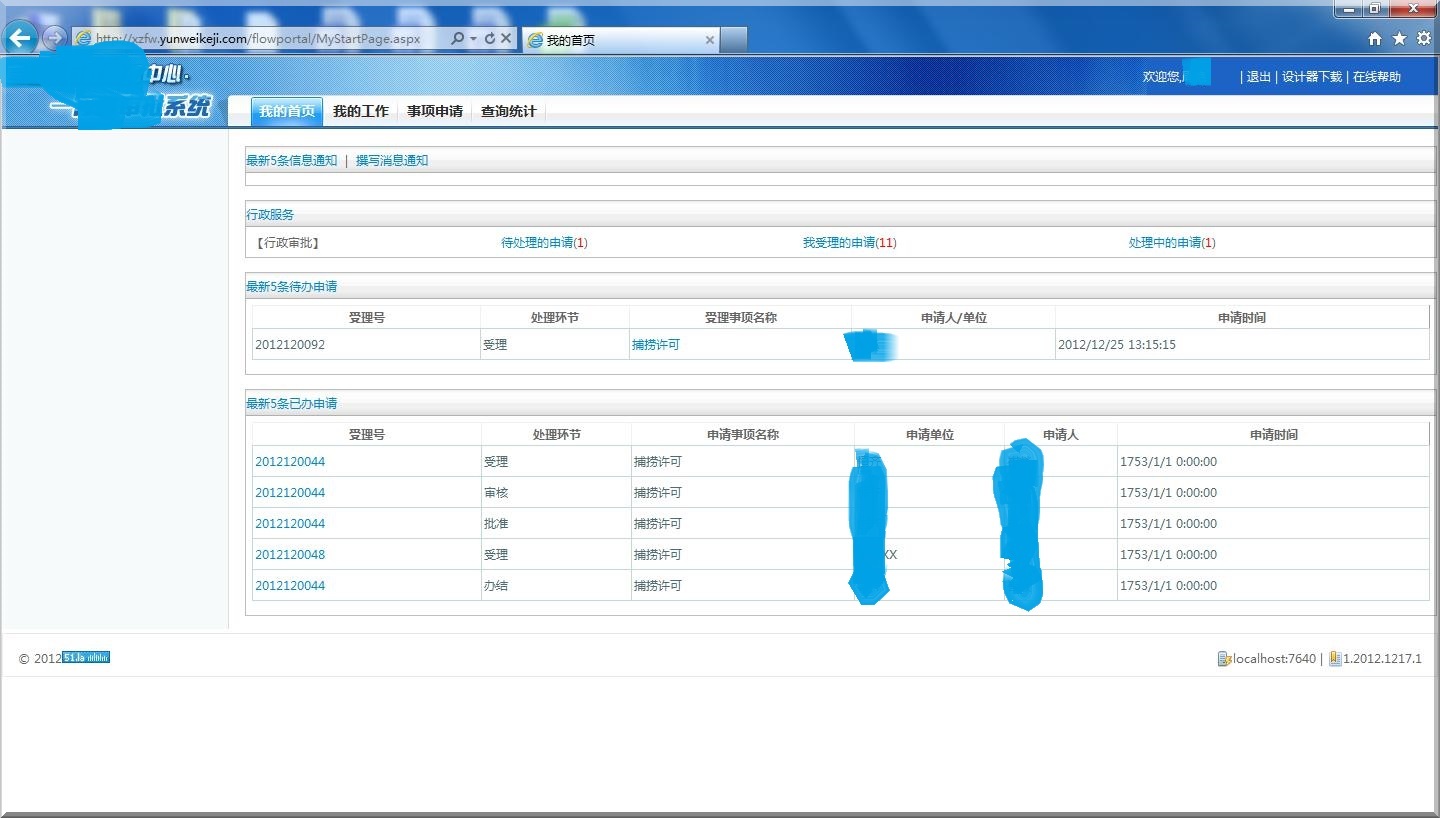Go back with the browser back arrow

click(20, 38)
